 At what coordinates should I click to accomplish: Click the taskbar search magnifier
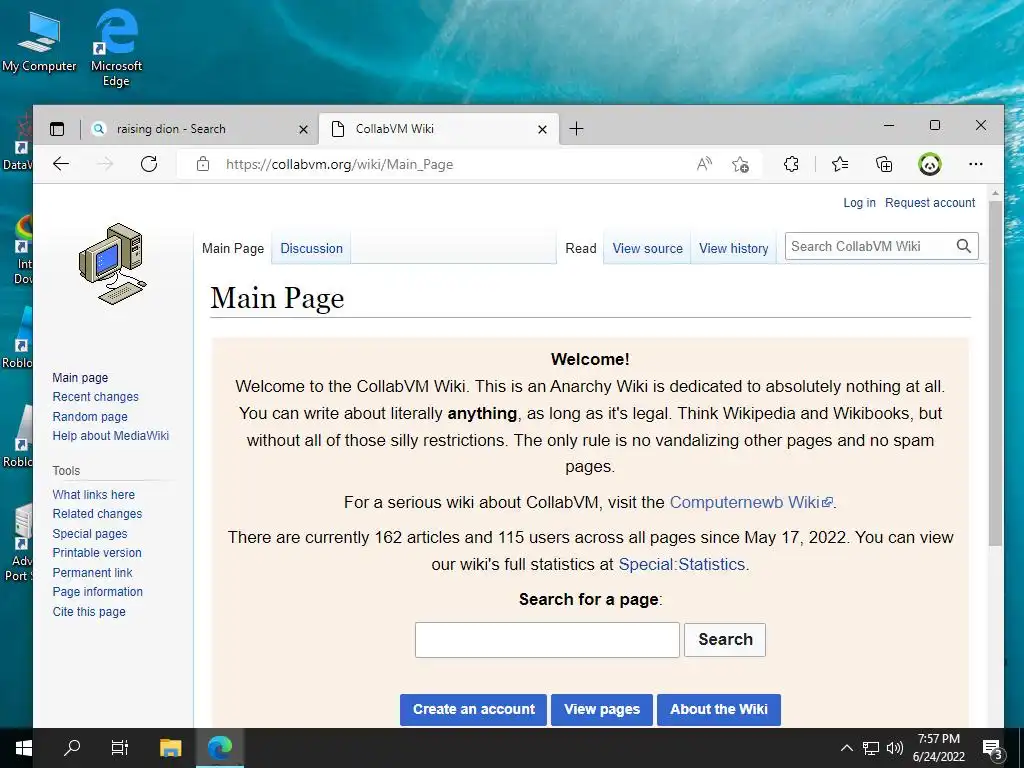[x=72, y=748]
